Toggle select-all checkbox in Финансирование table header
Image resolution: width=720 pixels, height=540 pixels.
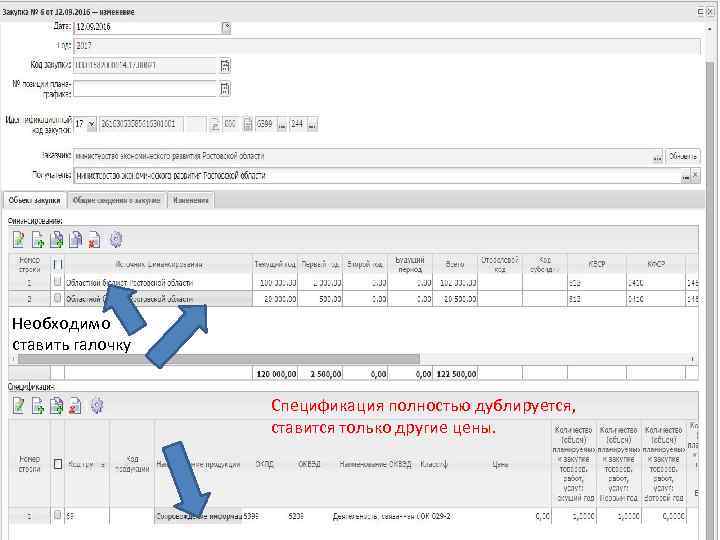click(58, 264)
